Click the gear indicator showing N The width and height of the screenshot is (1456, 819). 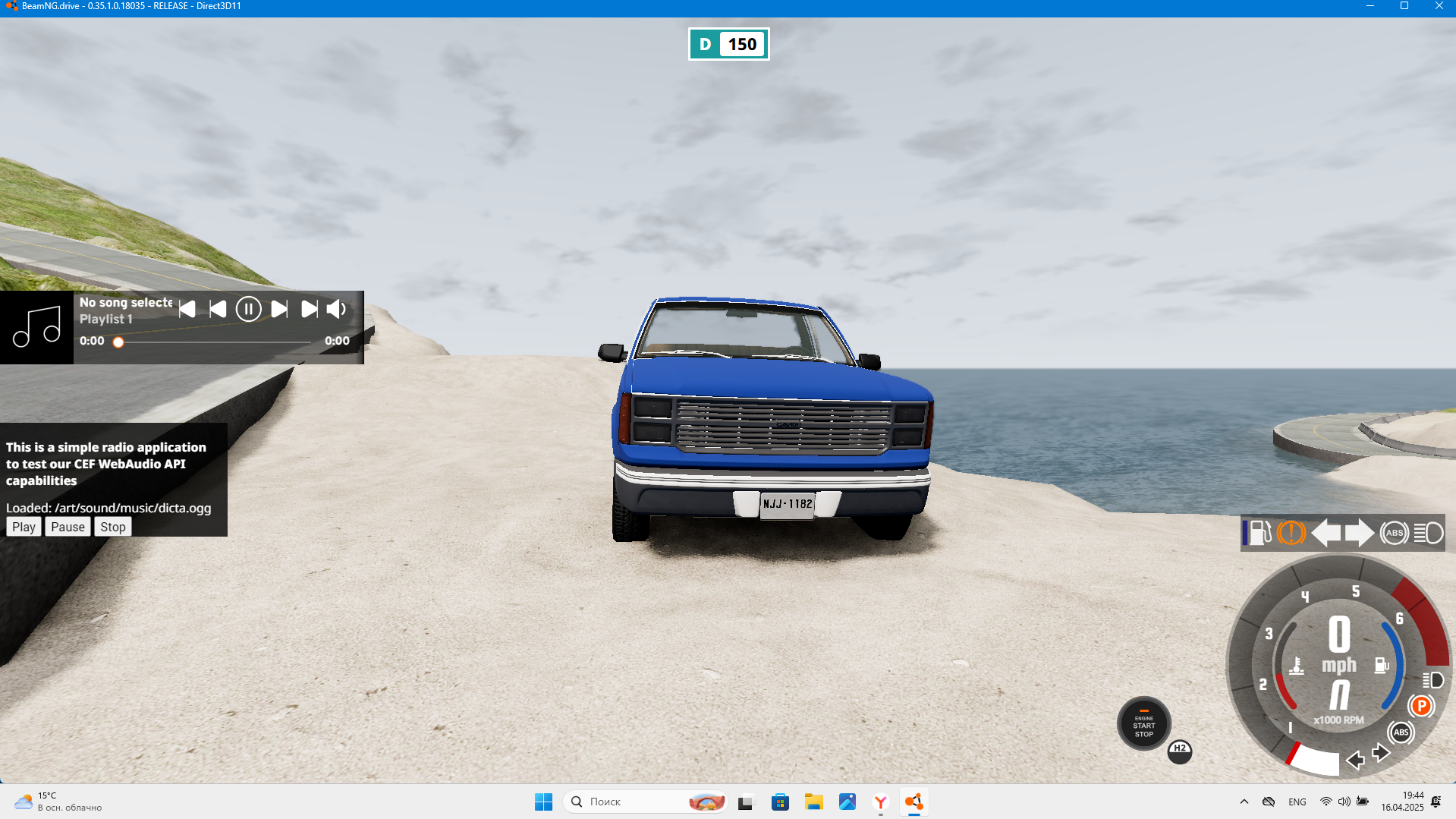tap(1339, 695)
